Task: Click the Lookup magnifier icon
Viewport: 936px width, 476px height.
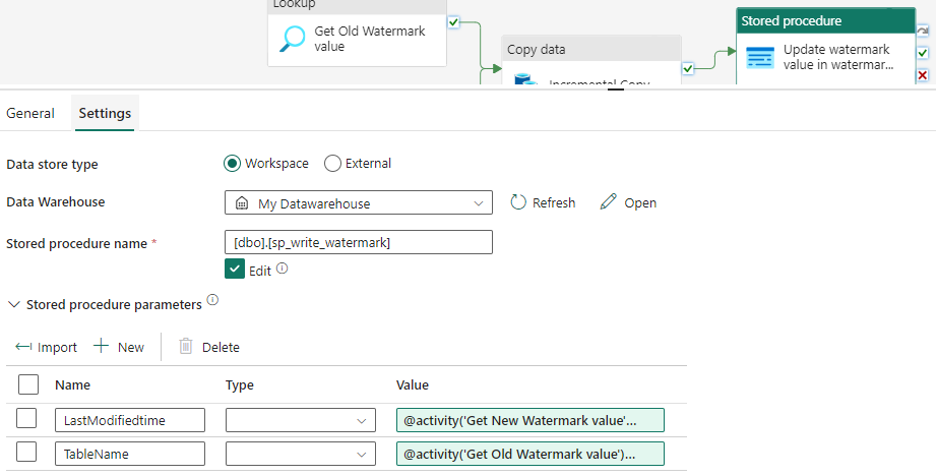Action: tap(292, 39)
